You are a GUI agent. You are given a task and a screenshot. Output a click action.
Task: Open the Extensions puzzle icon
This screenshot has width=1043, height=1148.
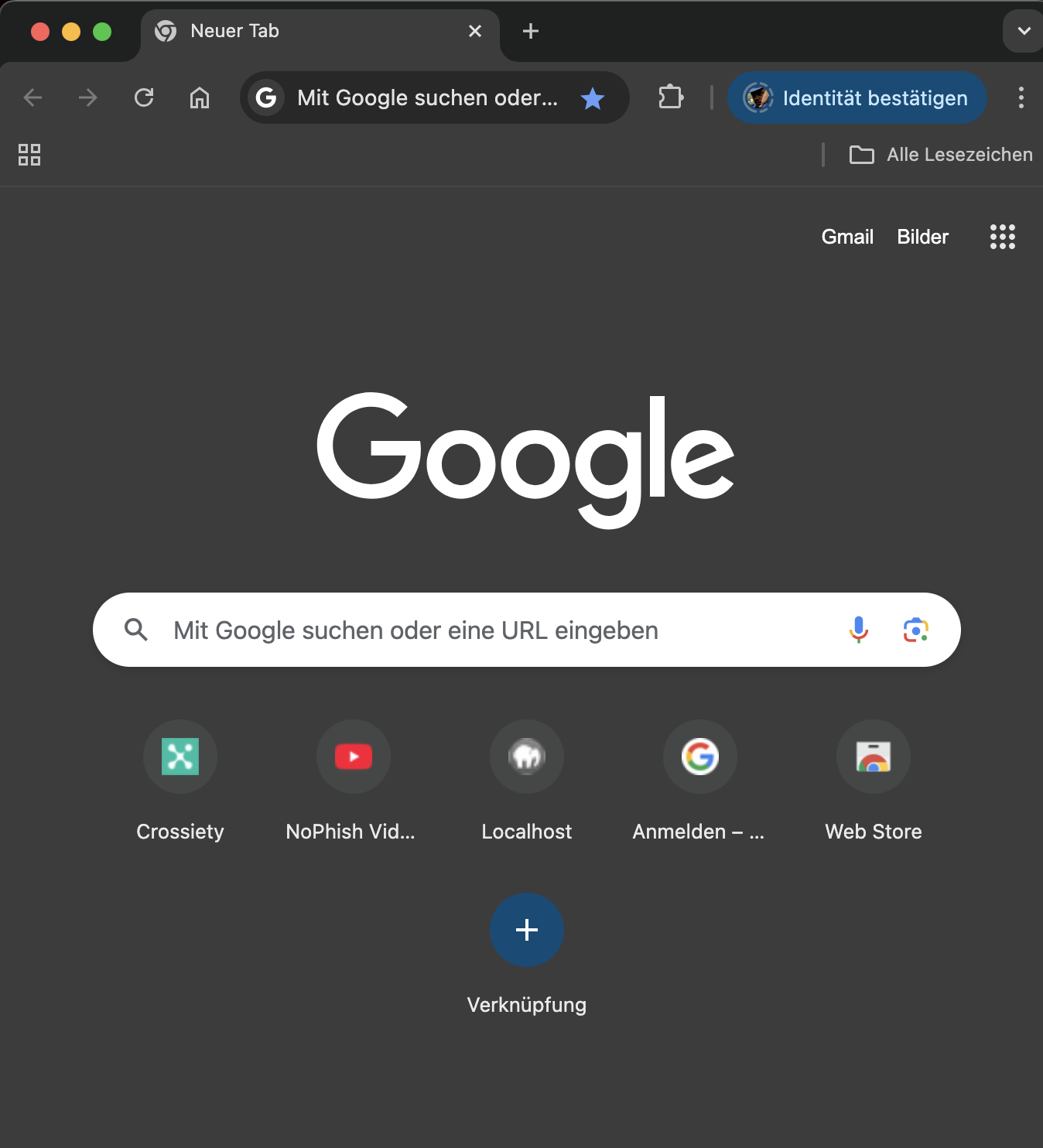pos(671,97)
